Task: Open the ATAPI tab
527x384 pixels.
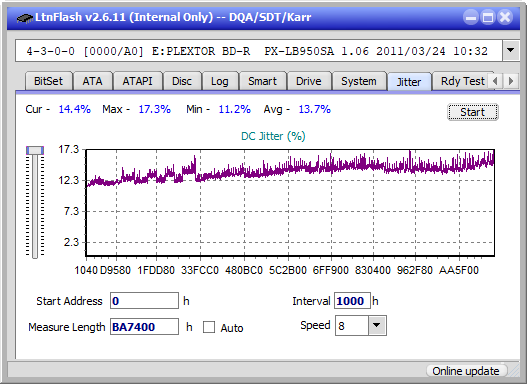Action: pos(137,81)
